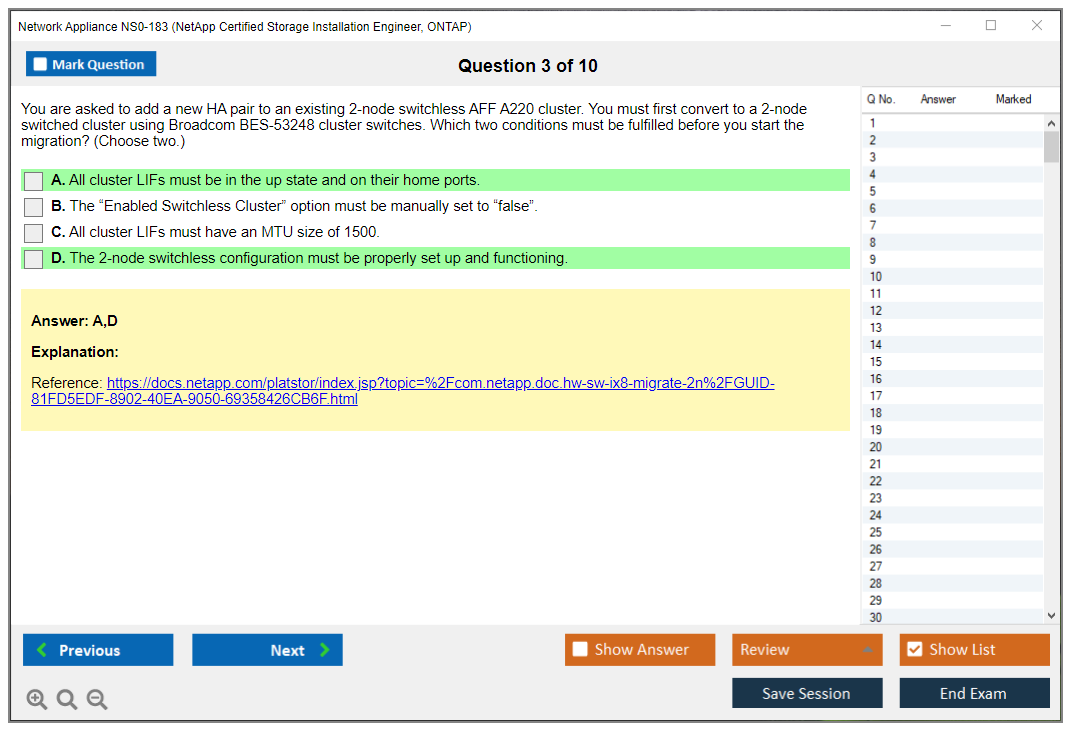Select answer D checkbox
The width and height of the screenshot is (1075, 735).
tap(34, 259)
